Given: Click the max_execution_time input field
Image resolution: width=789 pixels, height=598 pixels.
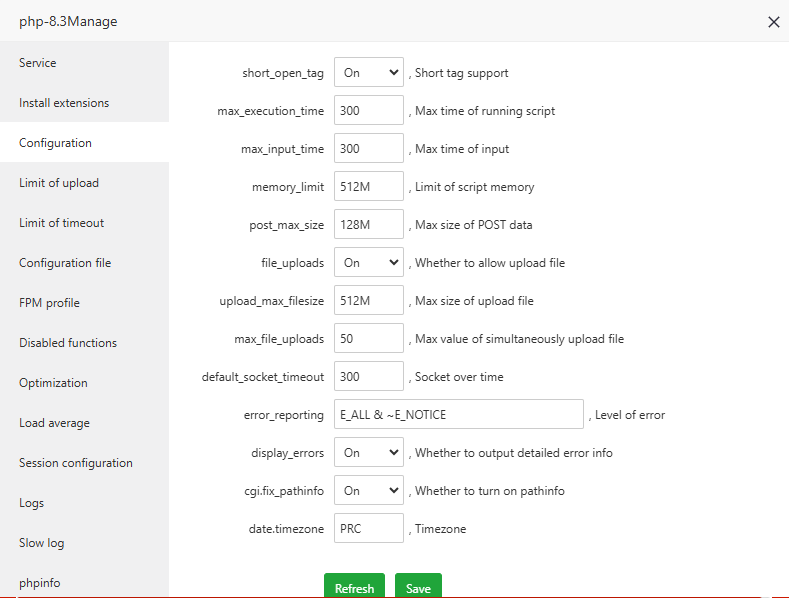Looking at the screenshot, I should pos(368,111).
